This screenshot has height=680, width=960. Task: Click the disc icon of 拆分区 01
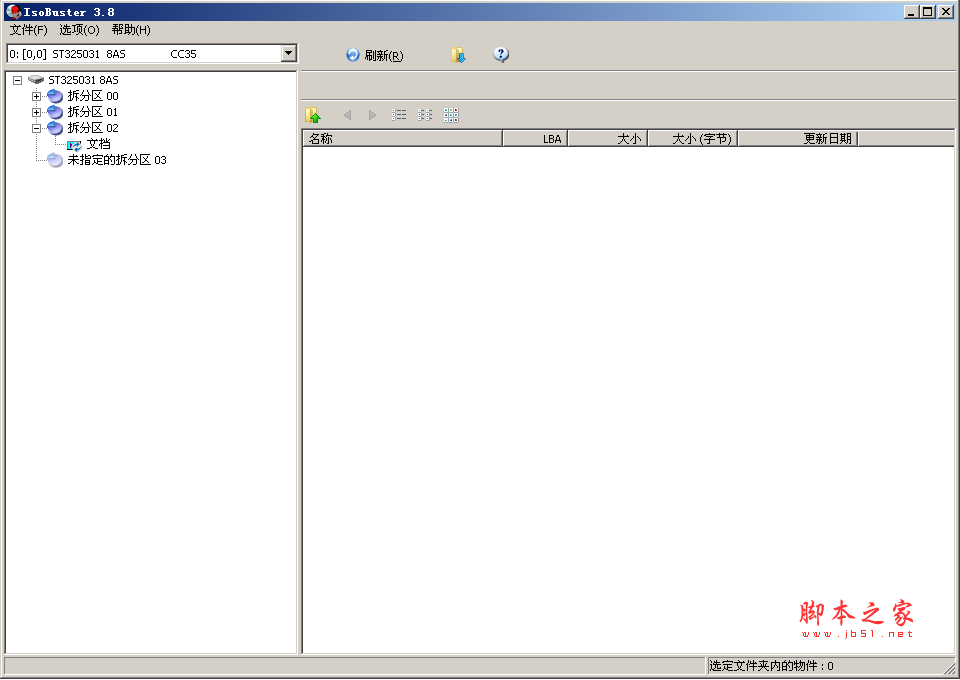[55, 112]
